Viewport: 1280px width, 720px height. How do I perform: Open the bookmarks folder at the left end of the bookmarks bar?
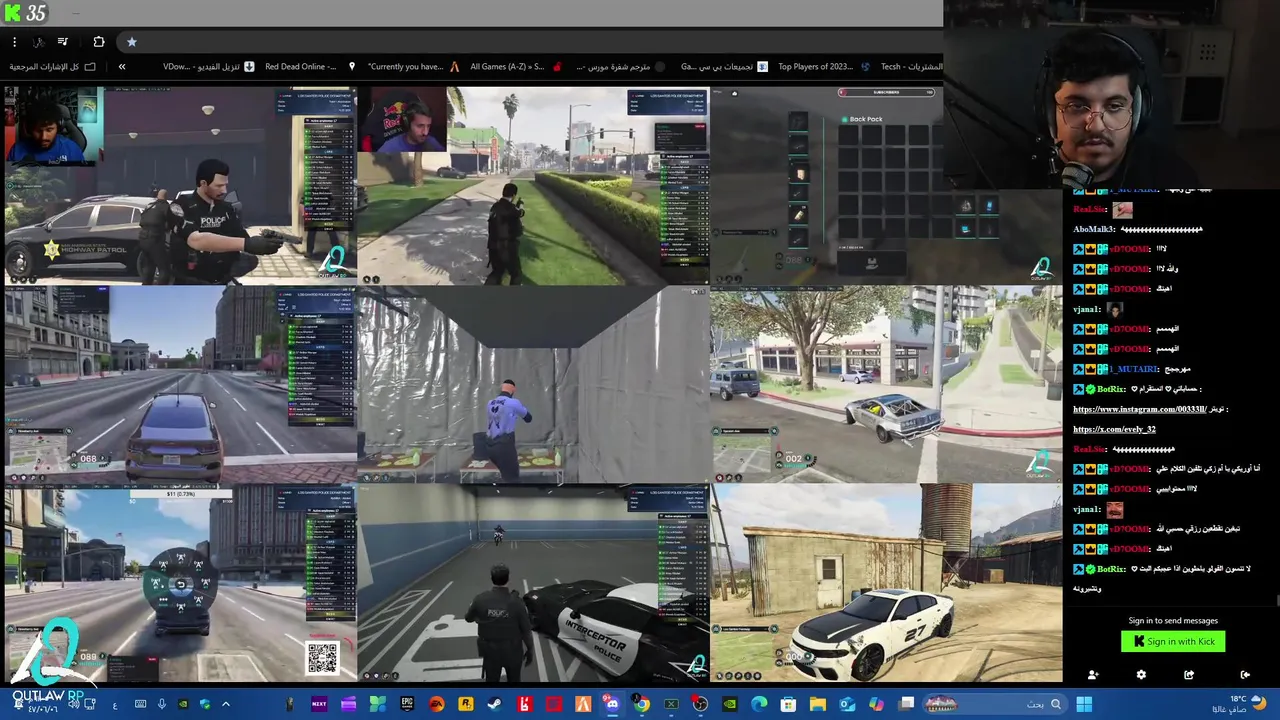click(x=52, y=67)
